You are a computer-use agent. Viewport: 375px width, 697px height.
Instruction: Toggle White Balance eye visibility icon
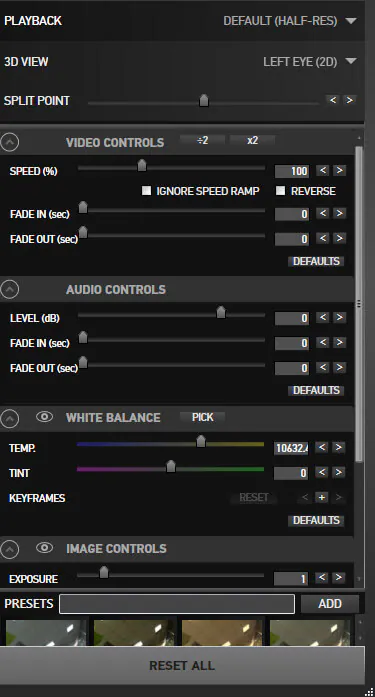44,417
